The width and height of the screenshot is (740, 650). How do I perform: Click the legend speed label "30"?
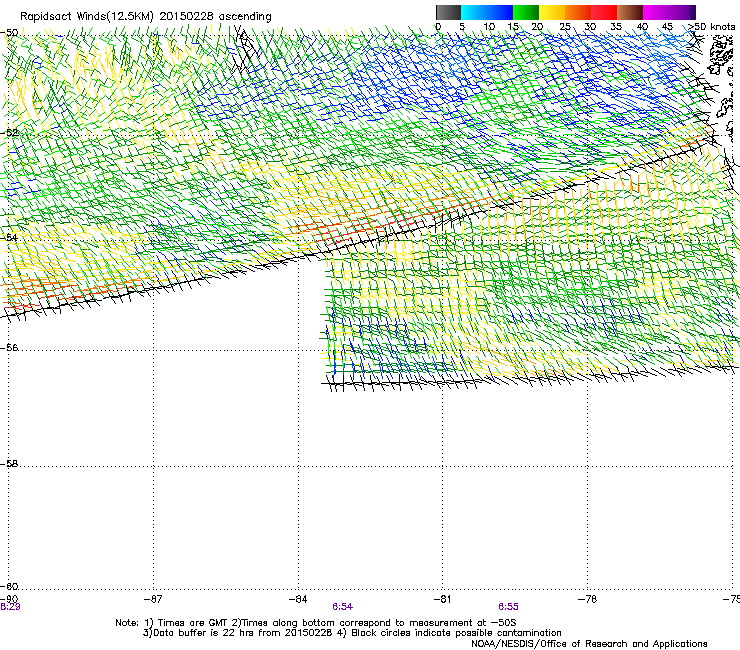(590, 27)
